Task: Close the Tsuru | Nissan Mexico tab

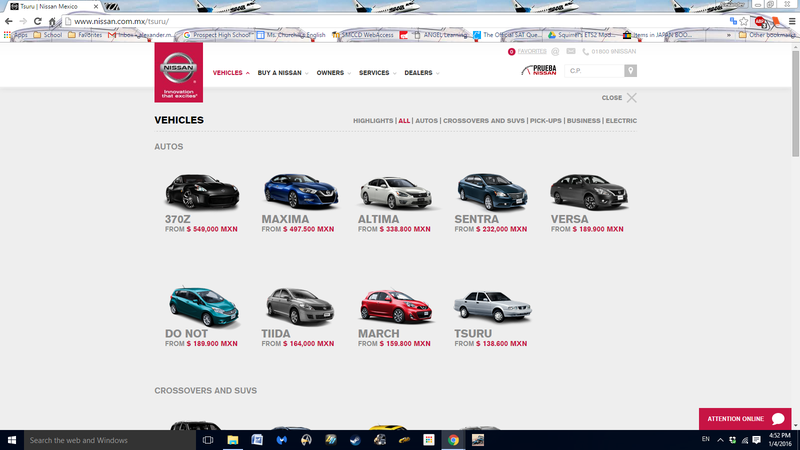Action: 96,7
